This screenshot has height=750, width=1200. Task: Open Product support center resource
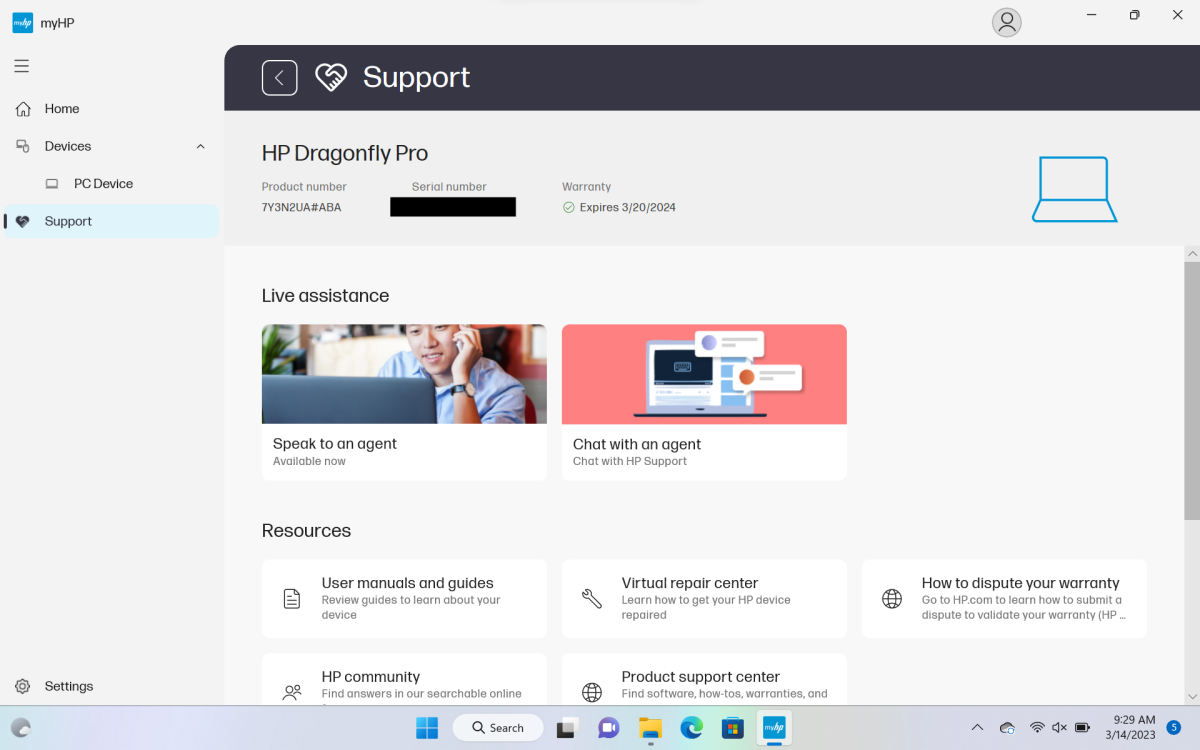pos(704,679)
